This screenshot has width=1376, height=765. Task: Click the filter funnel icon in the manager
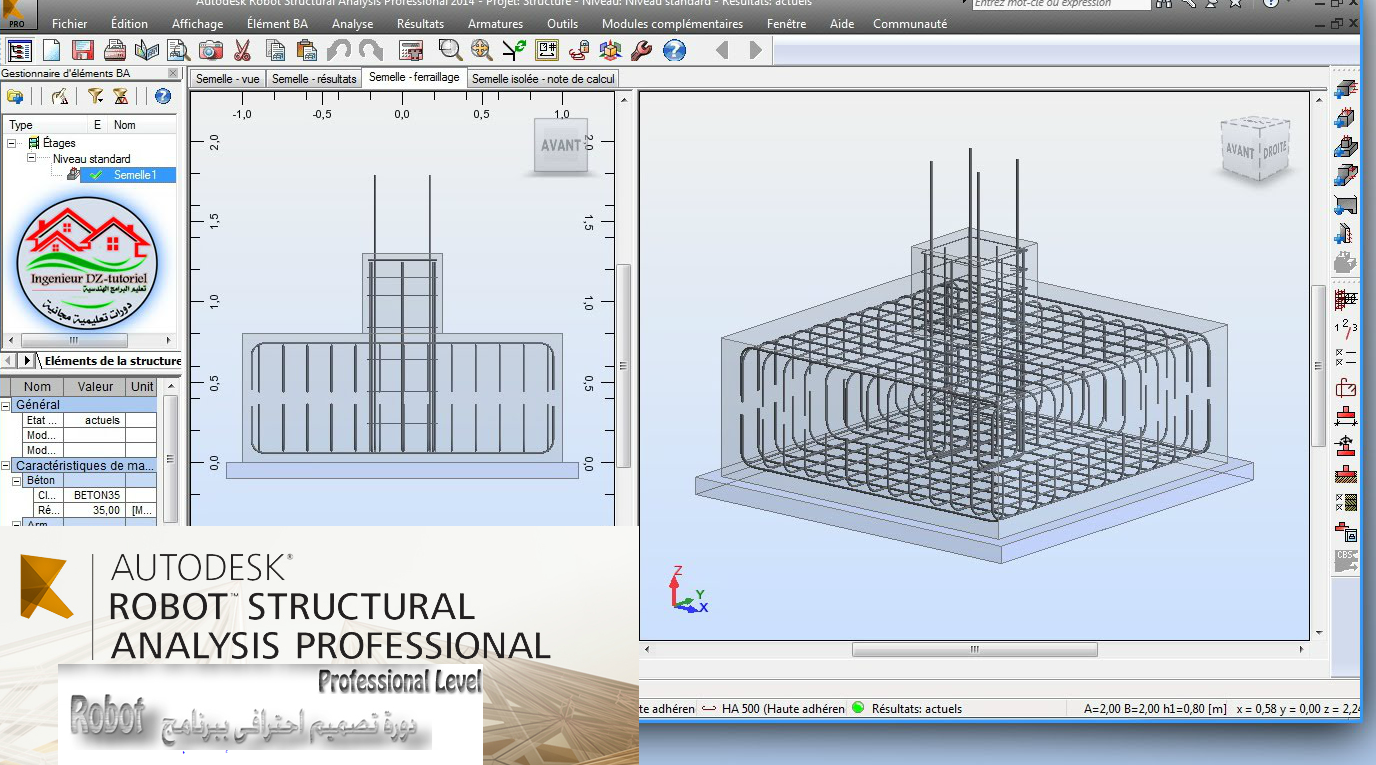[x=95, y=96]
